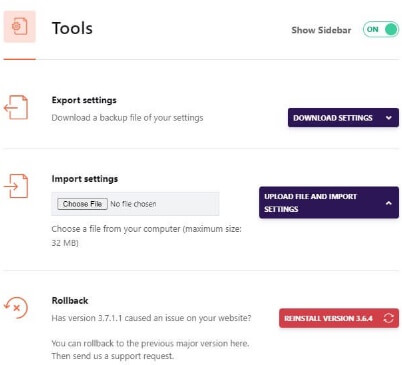
Task: Click the Tools page icon
Action: tap(19, 27)
